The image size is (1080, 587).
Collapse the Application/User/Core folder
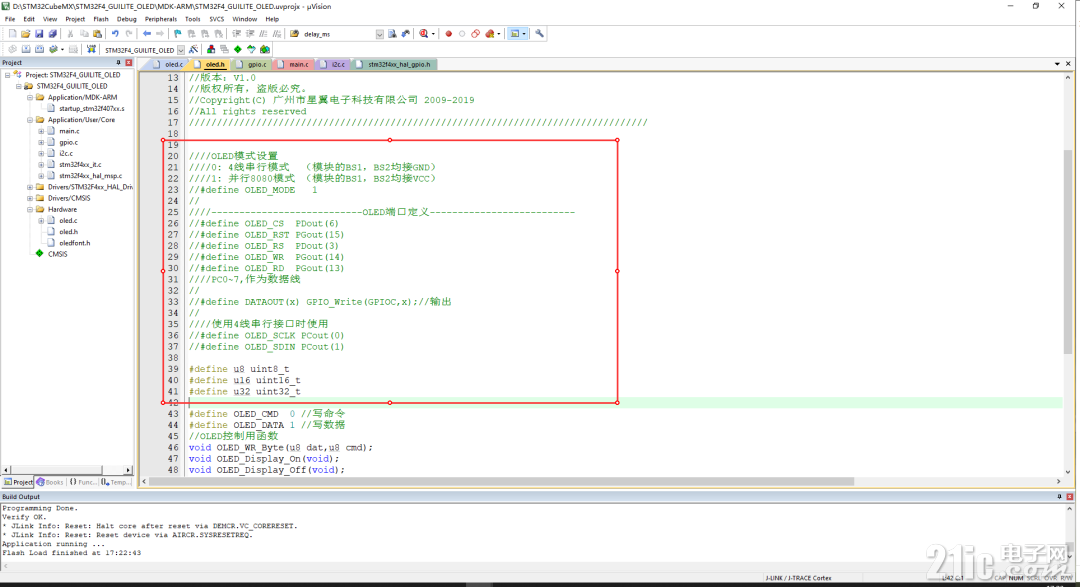coord(30,120)
